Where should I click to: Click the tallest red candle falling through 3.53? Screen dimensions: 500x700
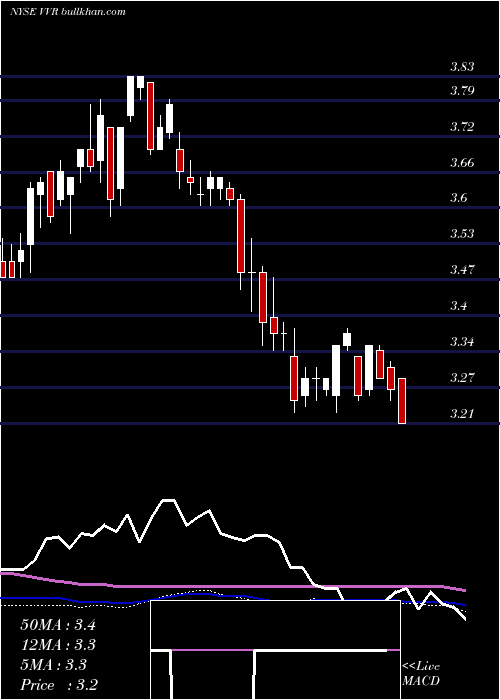241,236
